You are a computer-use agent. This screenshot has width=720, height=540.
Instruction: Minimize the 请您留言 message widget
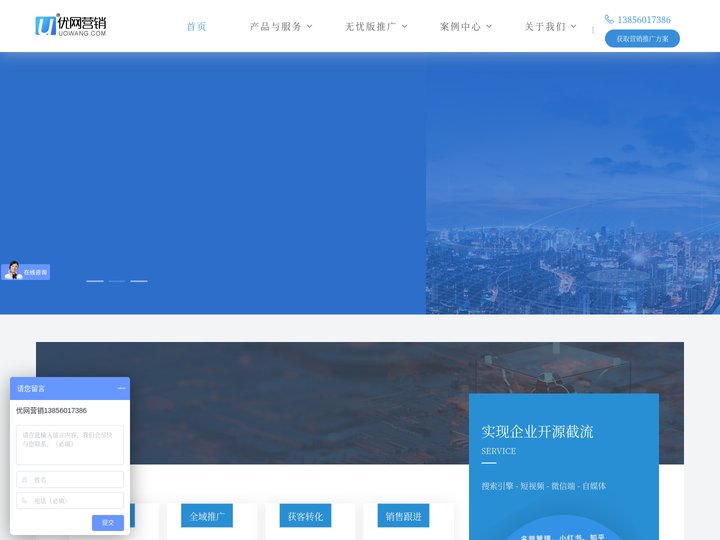[122, 388]
